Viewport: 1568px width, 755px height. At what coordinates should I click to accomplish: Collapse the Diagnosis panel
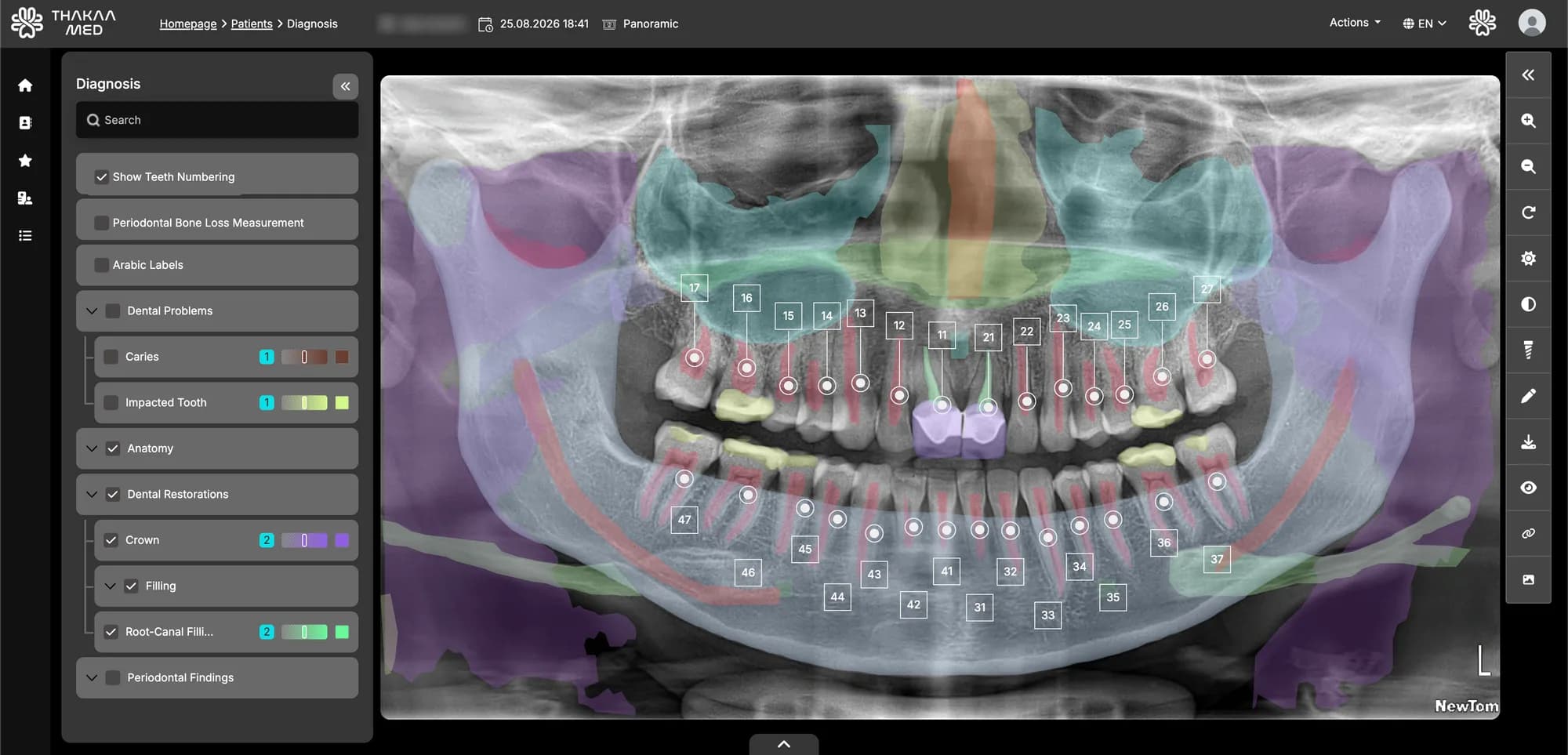coord(346,86)
